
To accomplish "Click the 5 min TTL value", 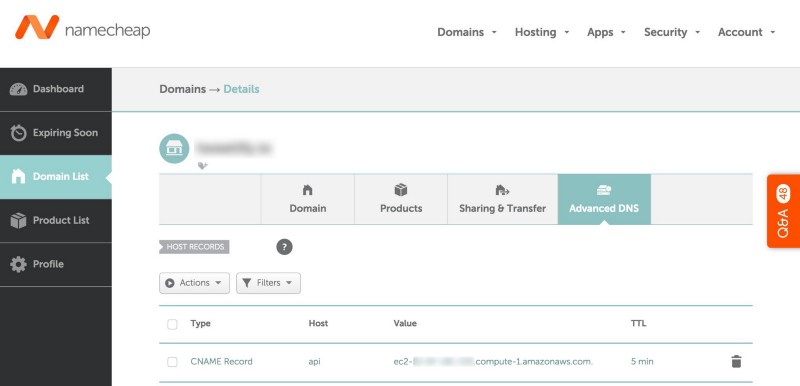I will point(642,362).
